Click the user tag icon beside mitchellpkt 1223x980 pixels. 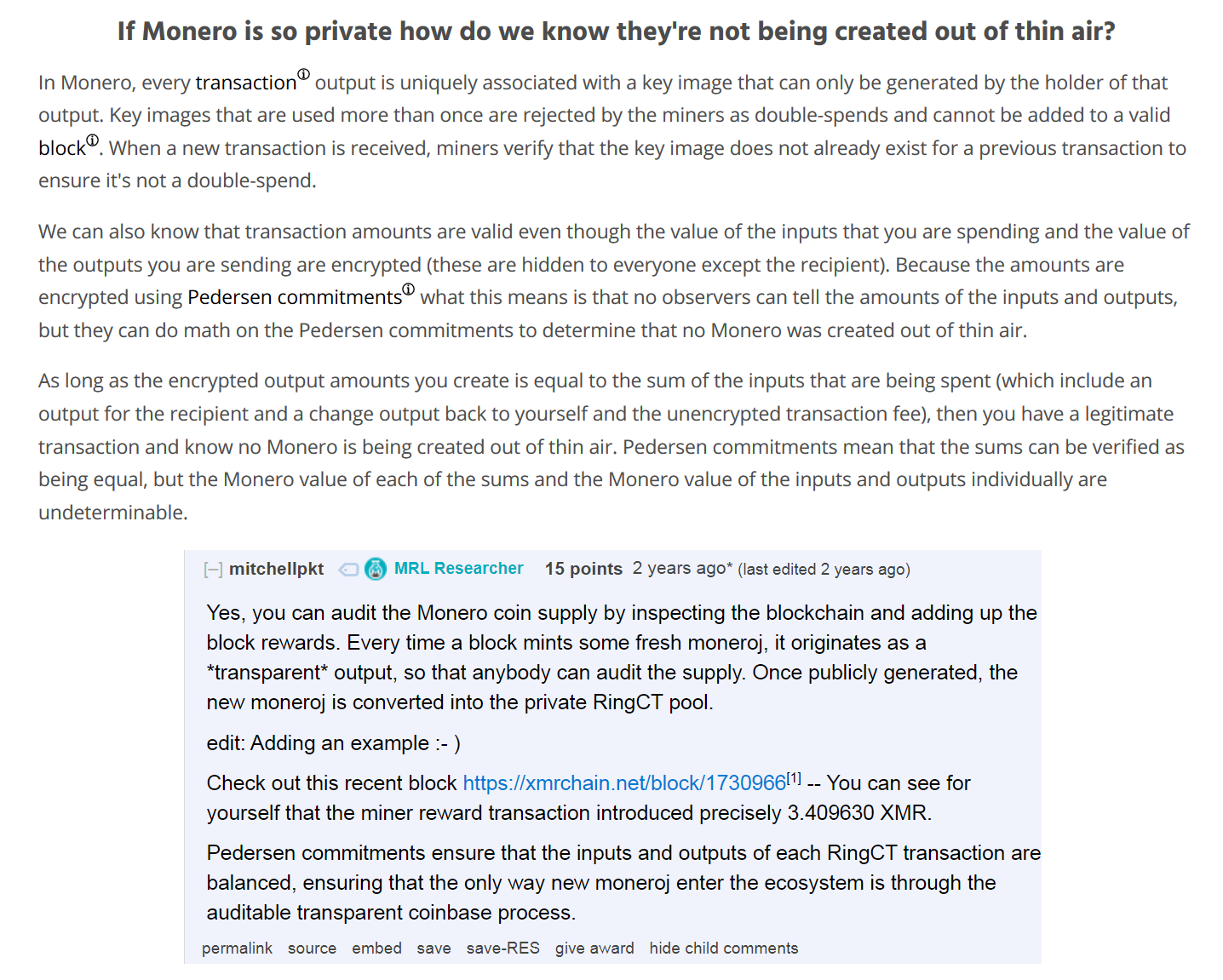pos(348,570)
